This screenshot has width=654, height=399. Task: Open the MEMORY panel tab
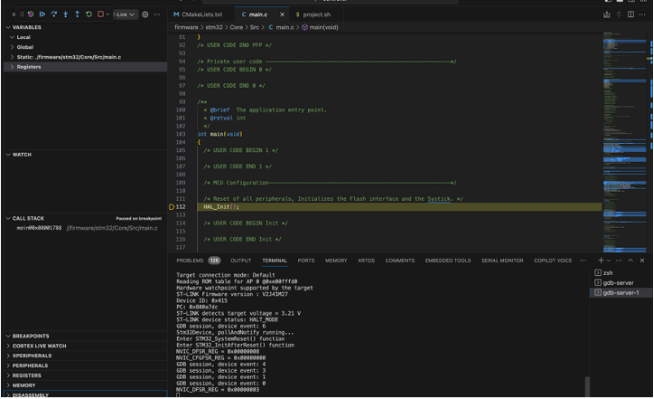336,261
